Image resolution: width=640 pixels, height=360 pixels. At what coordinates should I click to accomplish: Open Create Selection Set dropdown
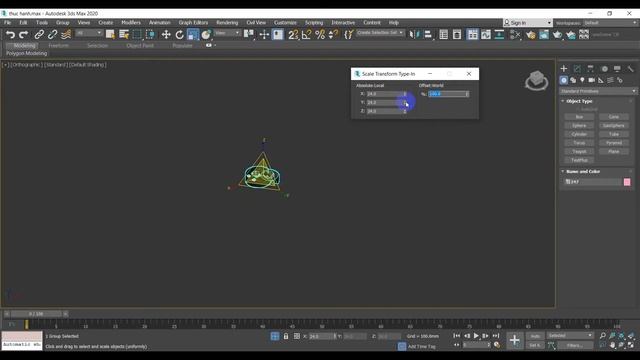(x=380, y=33)
